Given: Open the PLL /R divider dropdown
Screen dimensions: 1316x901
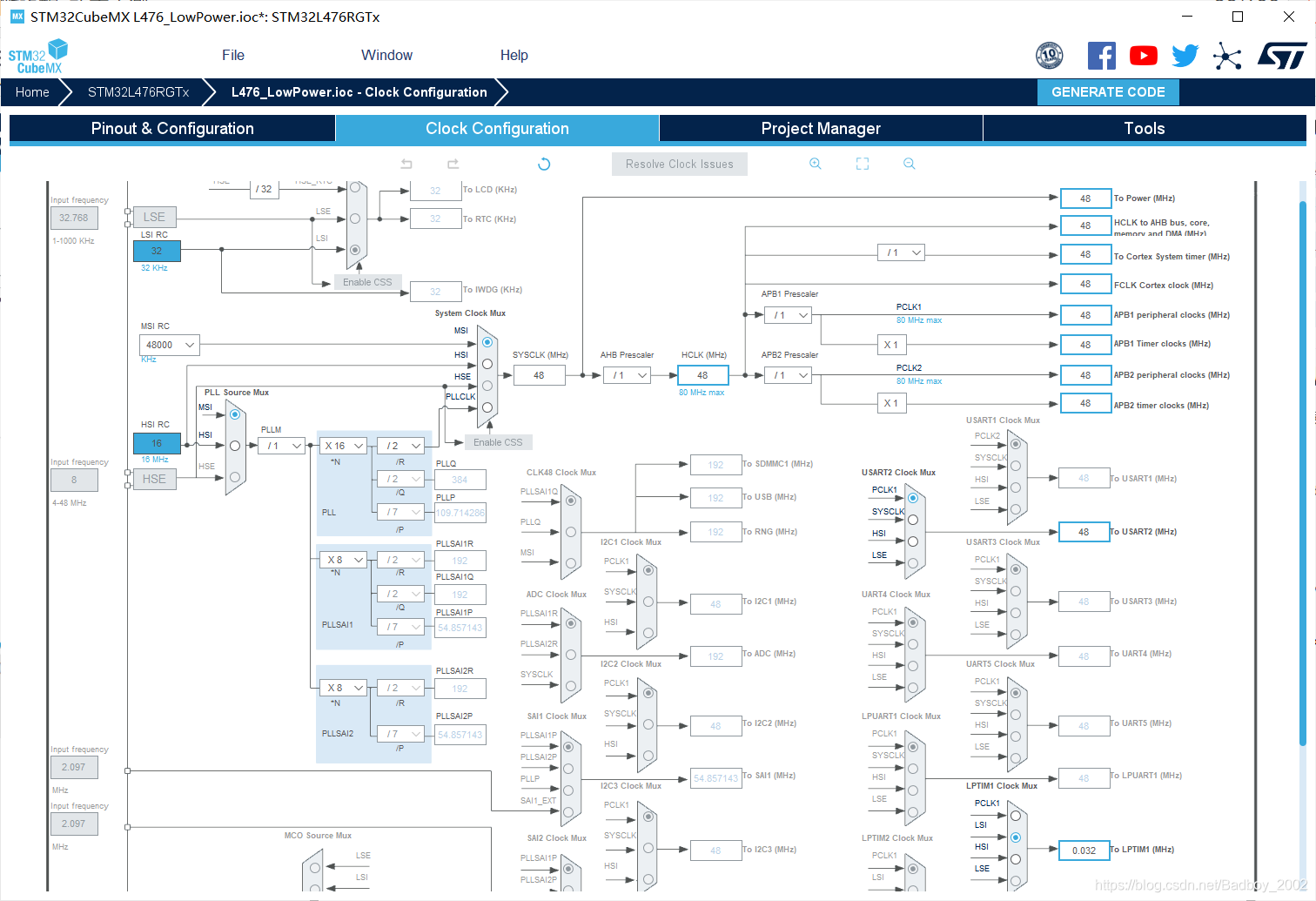Looking at the screenshot, I should point(400,446).
